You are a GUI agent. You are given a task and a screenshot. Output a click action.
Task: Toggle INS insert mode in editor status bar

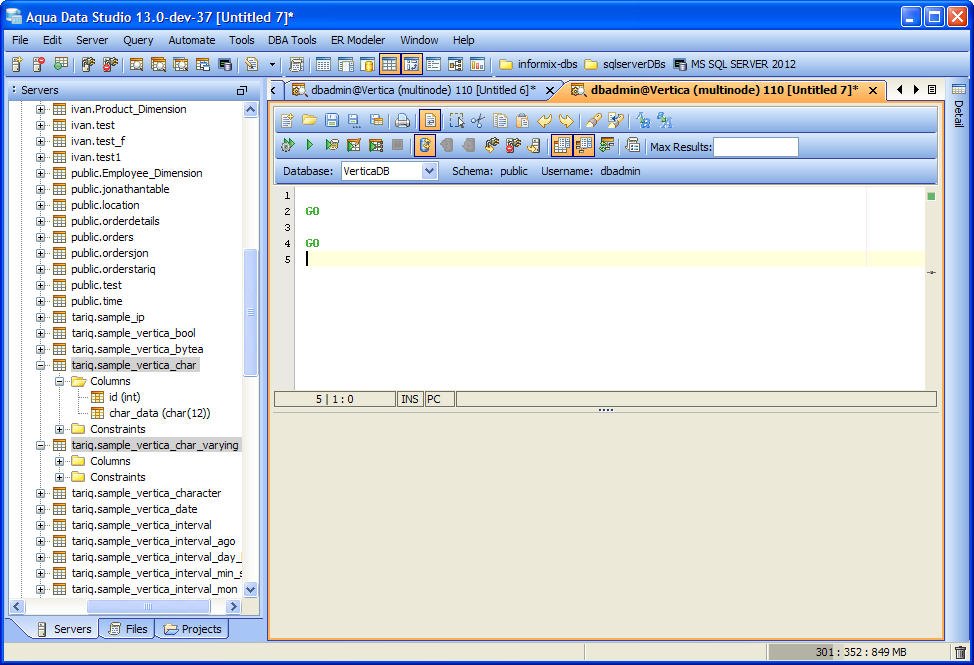410,399
